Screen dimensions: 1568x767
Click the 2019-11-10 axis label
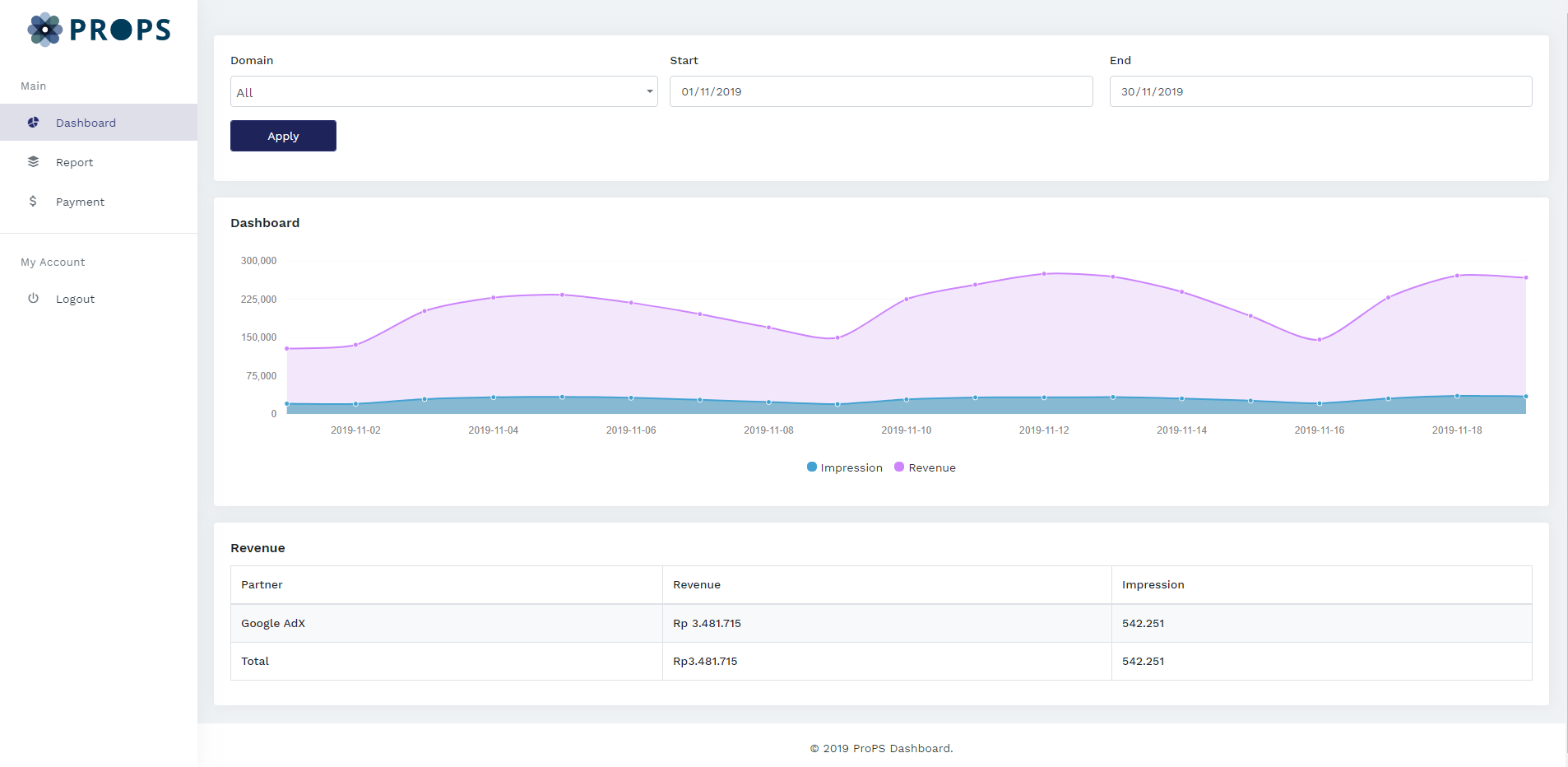coord(907,430)
